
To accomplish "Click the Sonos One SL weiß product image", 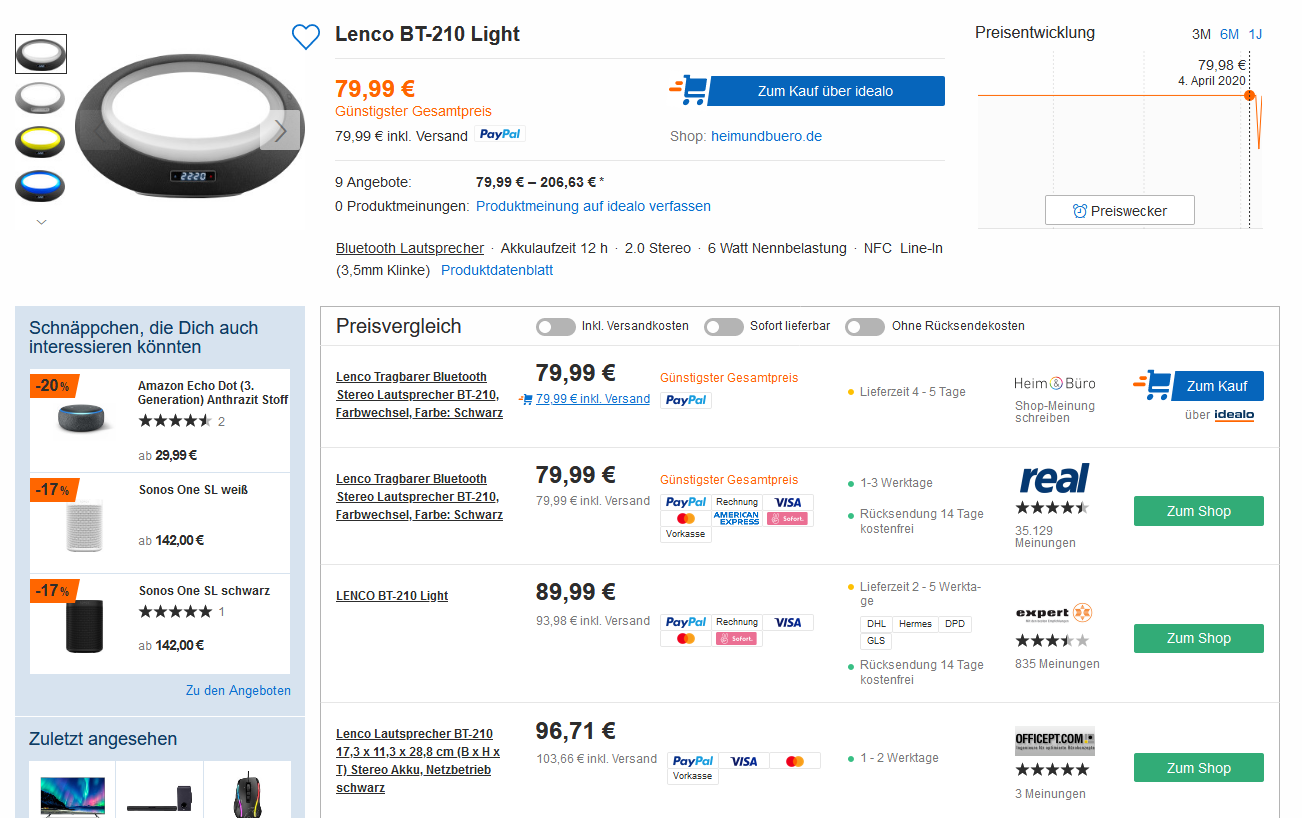I will 84,523.
